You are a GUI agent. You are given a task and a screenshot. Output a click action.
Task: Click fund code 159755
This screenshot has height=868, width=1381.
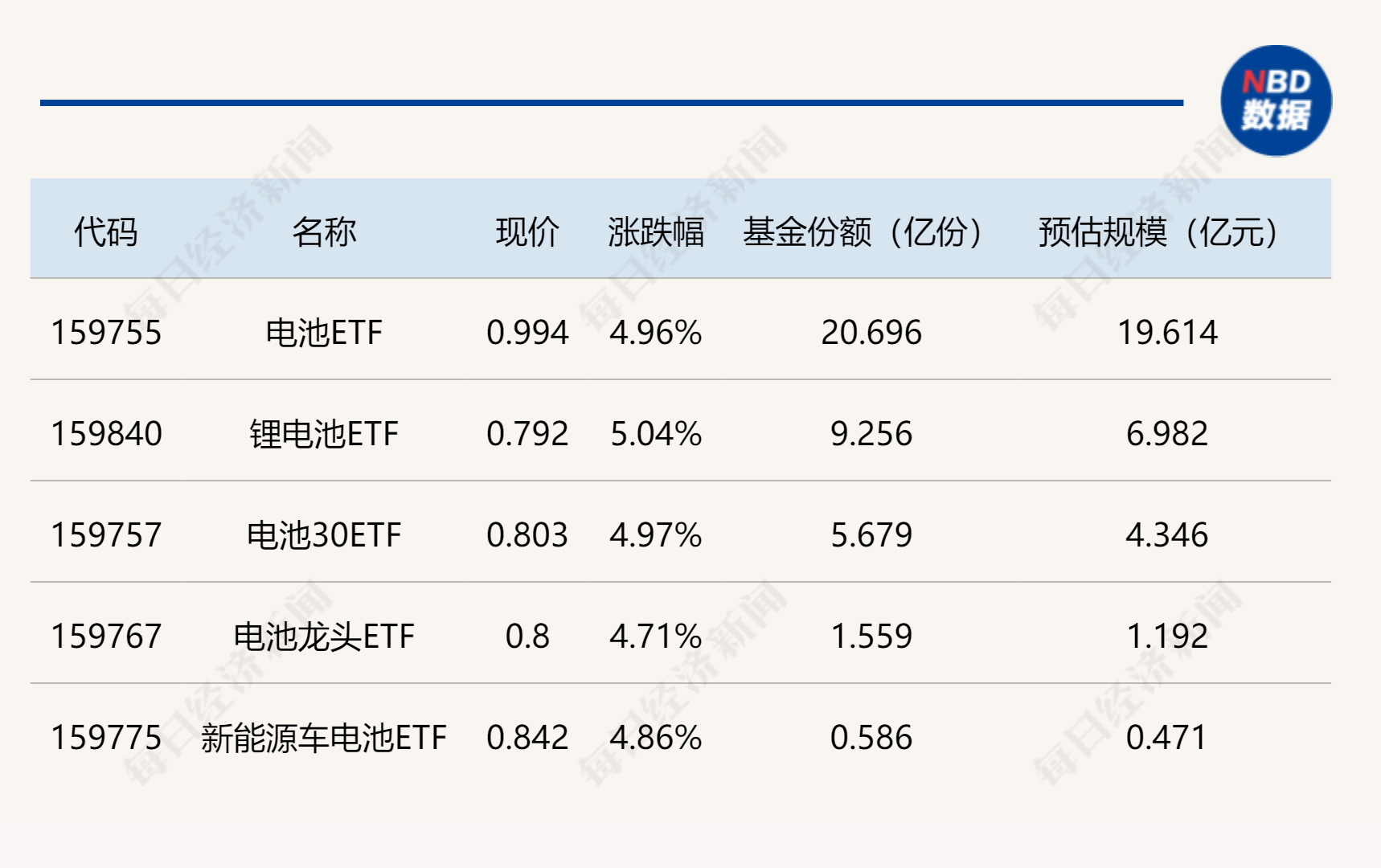coord(106,333)
